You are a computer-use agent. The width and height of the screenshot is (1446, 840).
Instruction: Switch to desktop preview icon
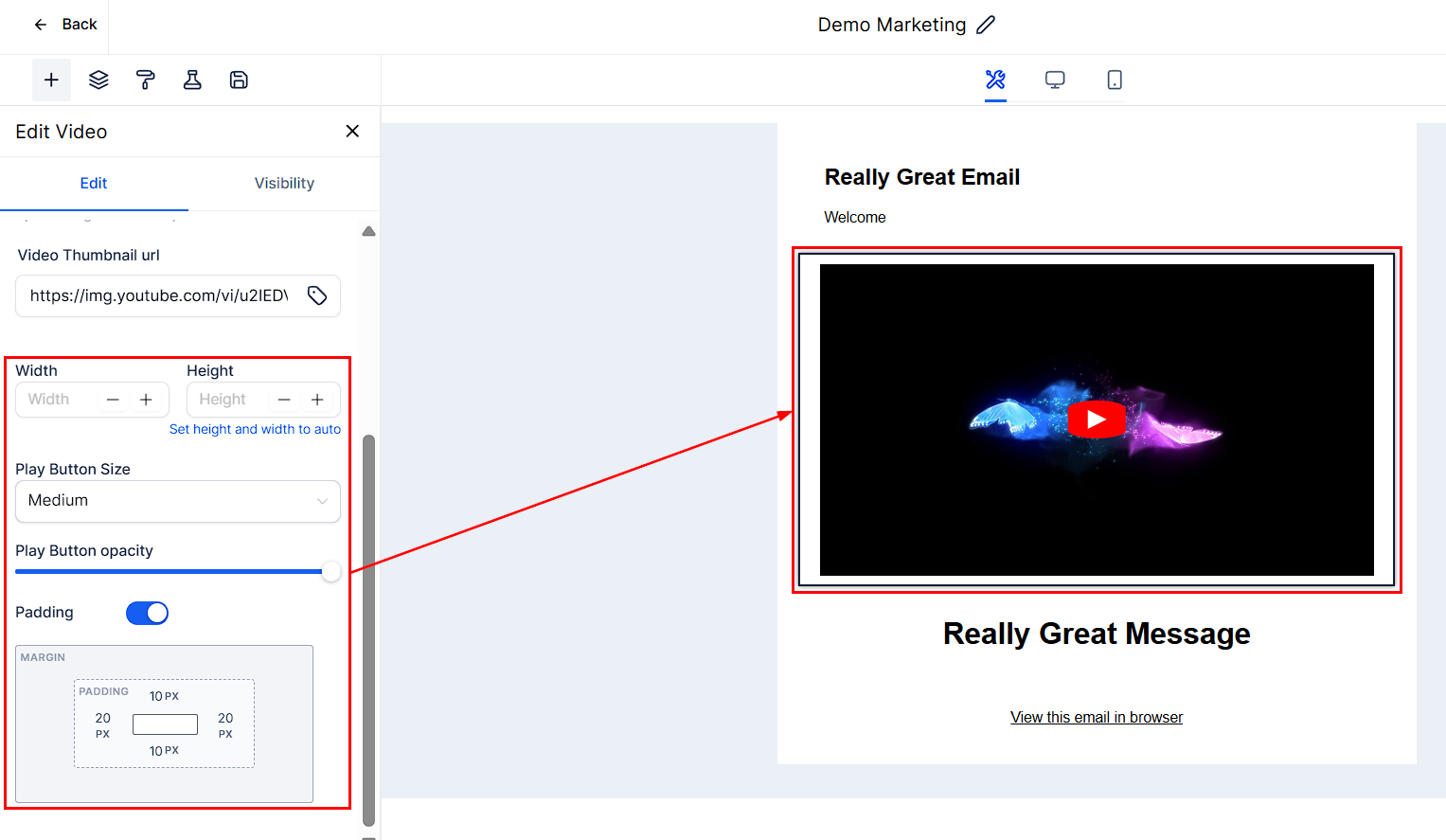[1055, 80]
